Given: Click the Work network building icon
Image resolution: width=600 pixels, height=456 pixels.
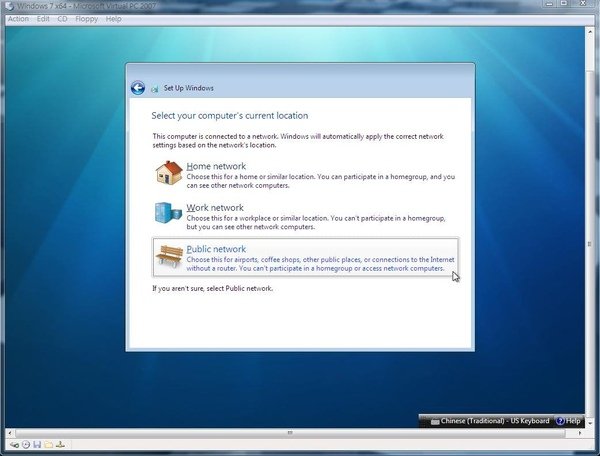Looking at the screenshot, I should [168, 213].
